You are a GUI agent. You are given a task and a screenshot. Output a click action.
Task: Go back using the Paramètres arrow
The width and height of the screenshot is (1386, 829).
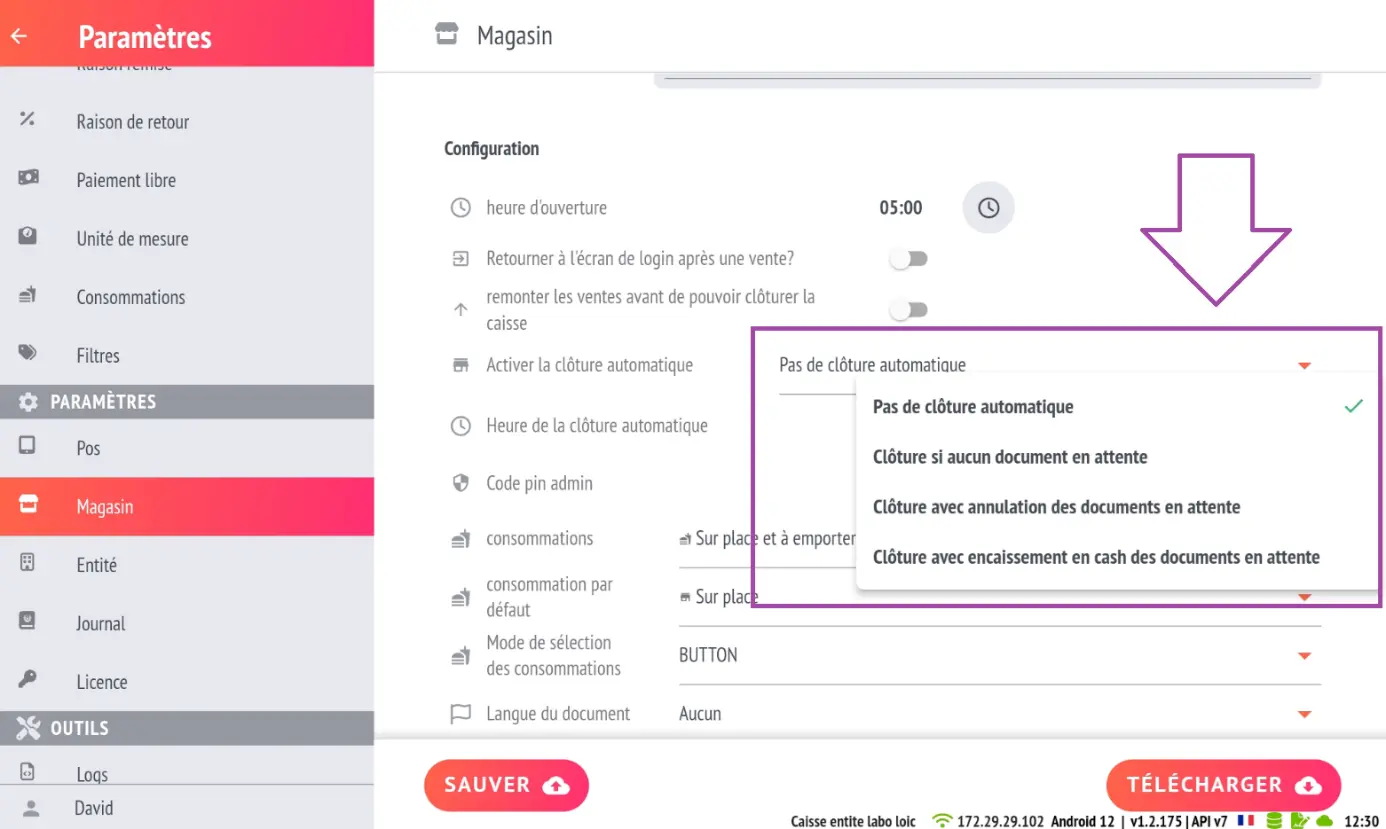point(19,37)
